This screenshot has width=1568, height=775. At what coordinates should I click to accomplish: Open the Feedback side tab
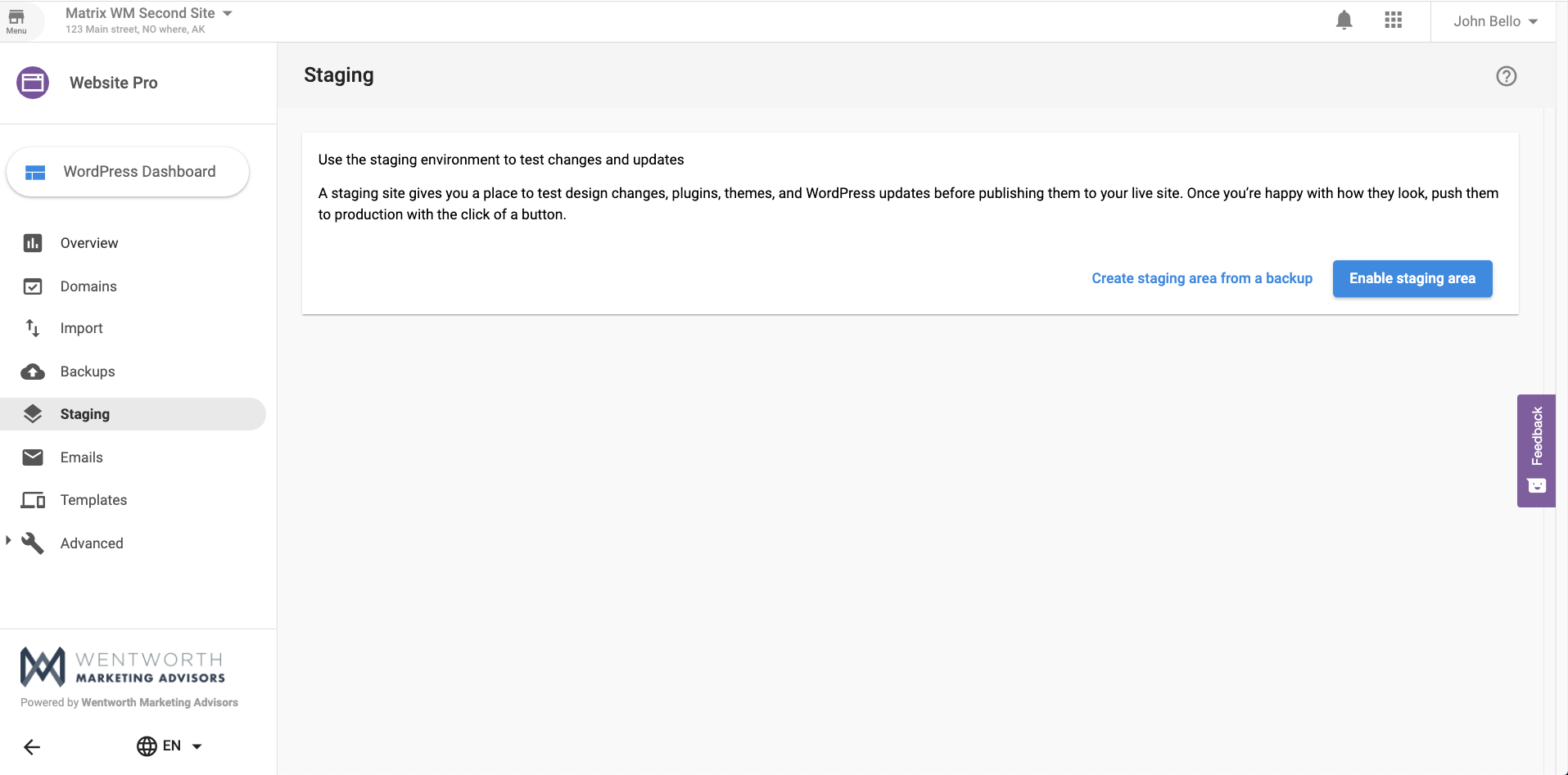[1536, 450]
